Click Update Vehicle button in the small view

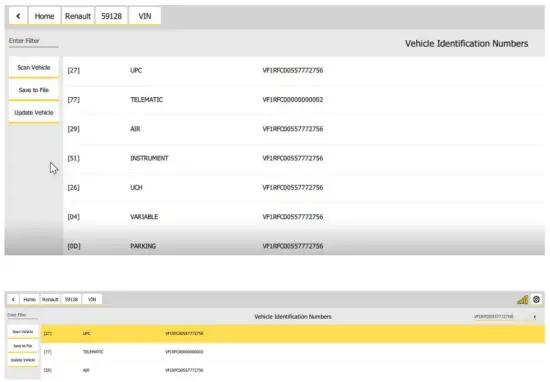pyautogui.click(x=23, y=360)
